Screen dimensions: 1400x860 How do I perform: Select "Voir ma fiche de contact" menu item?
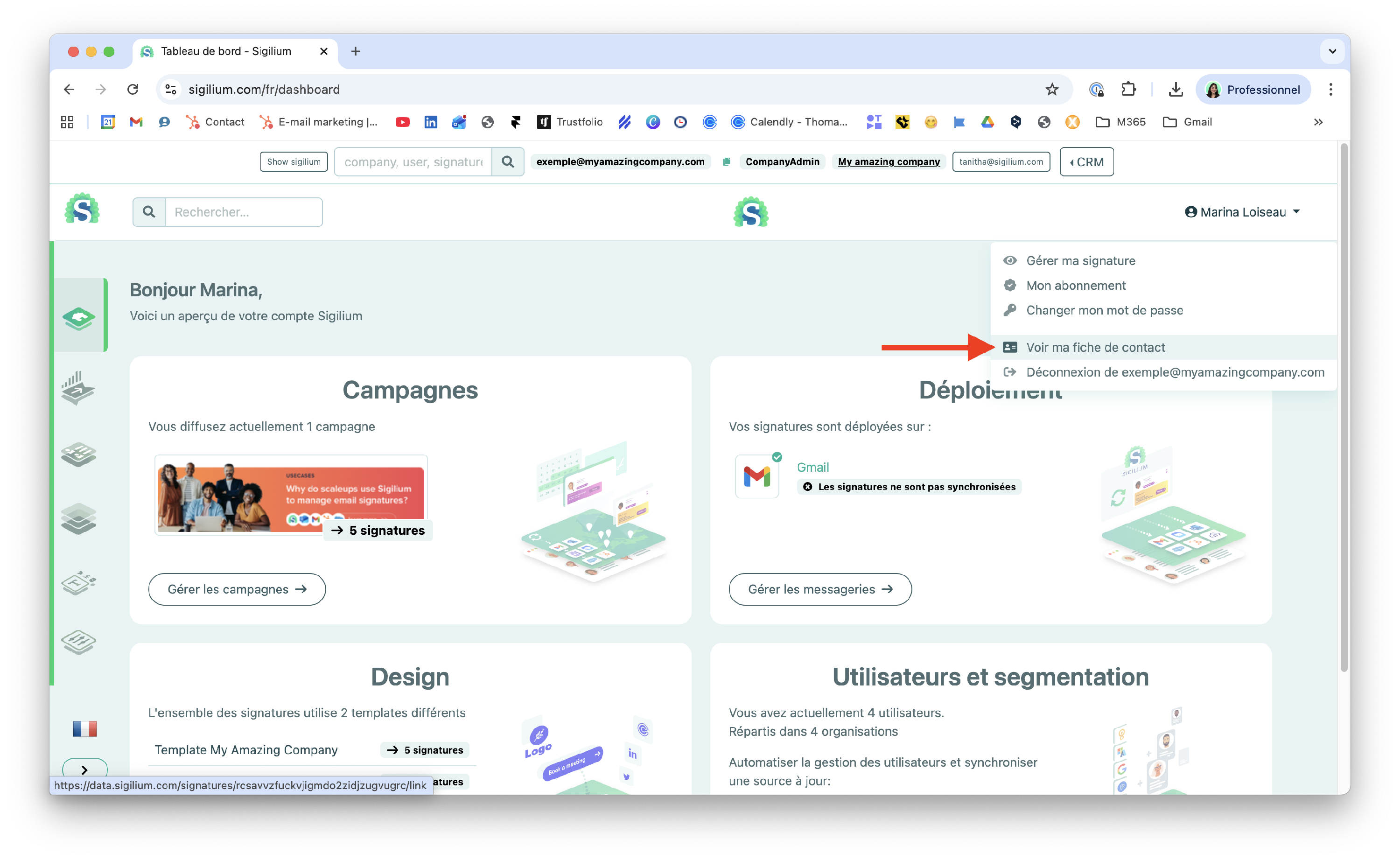(x=1095, y=348)
